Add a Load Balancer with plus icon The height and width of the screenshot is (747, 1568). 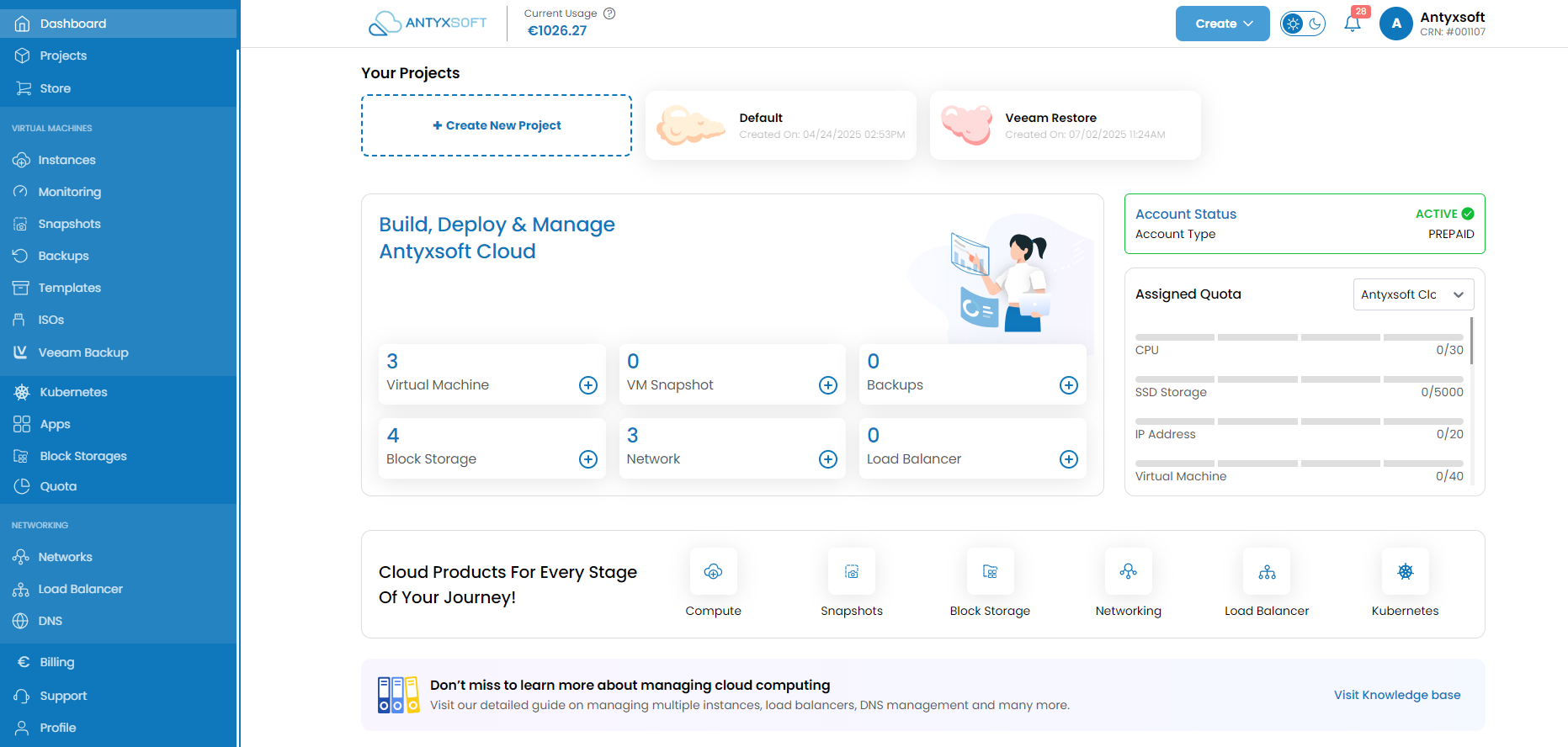click(x=1069, y=459)
